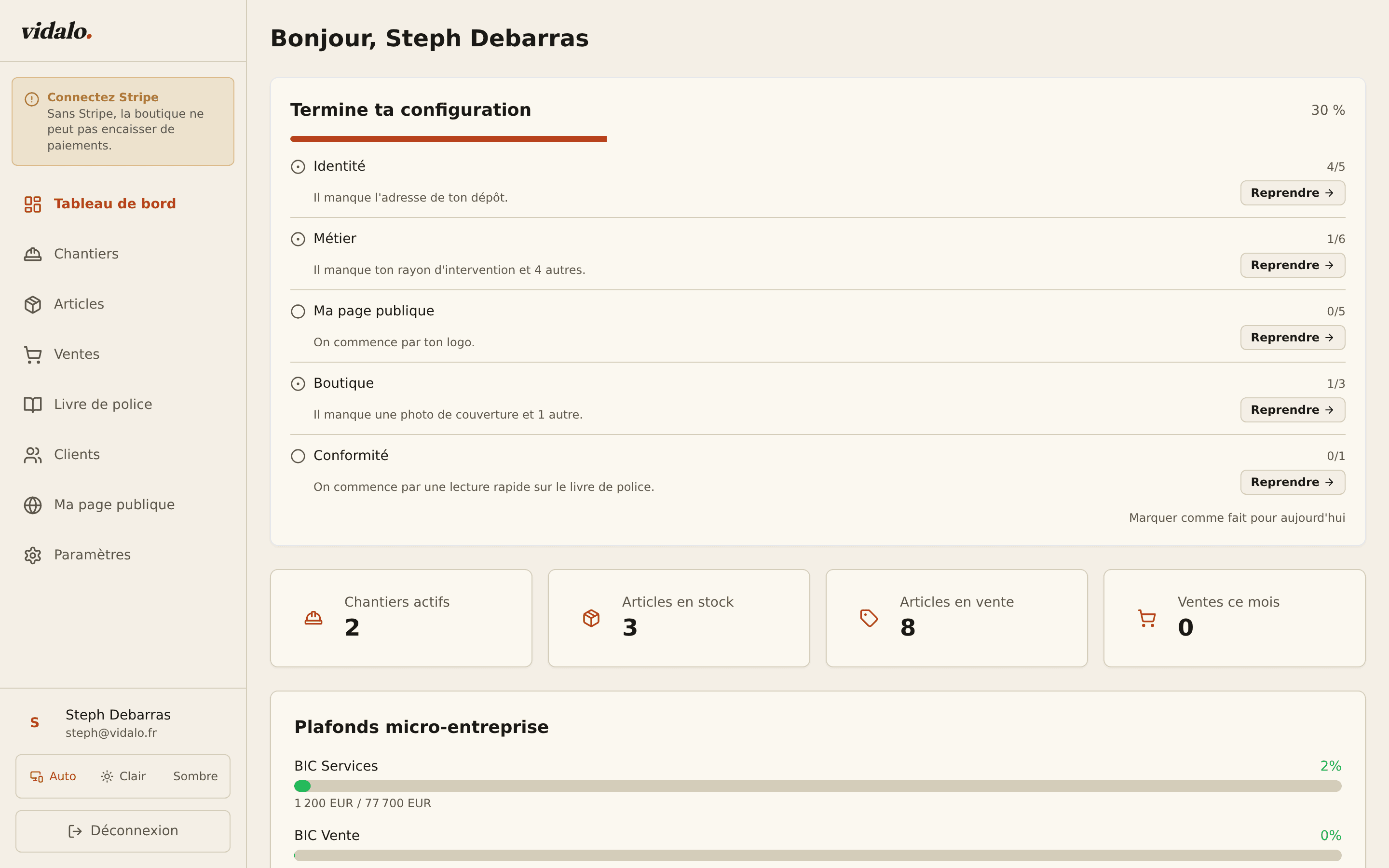
Task: Resume the Ma page publique setup step
Action: pyautogui.click(x=1293, y=338)
